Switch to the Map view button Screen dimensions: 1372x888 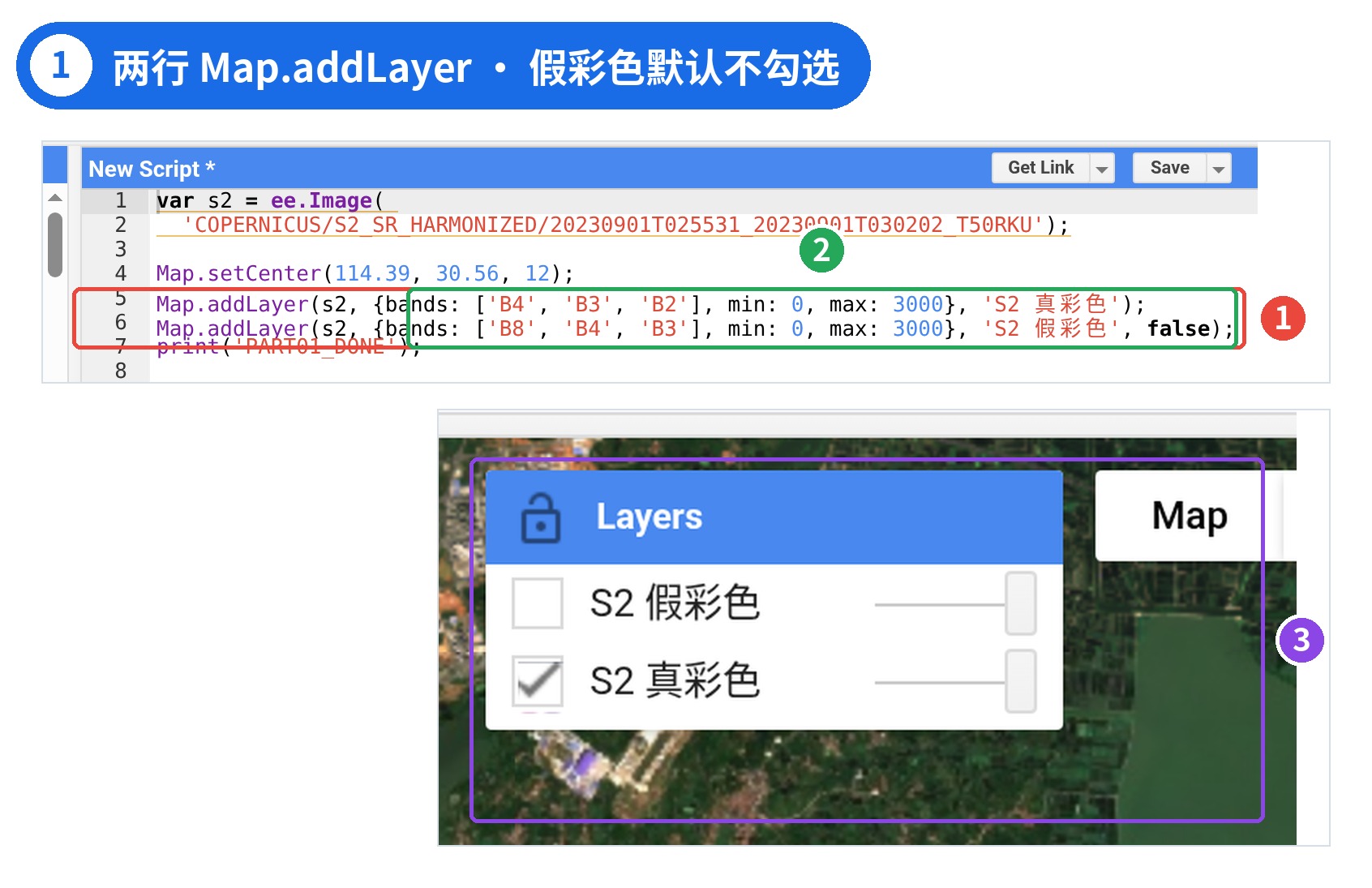1190,516
